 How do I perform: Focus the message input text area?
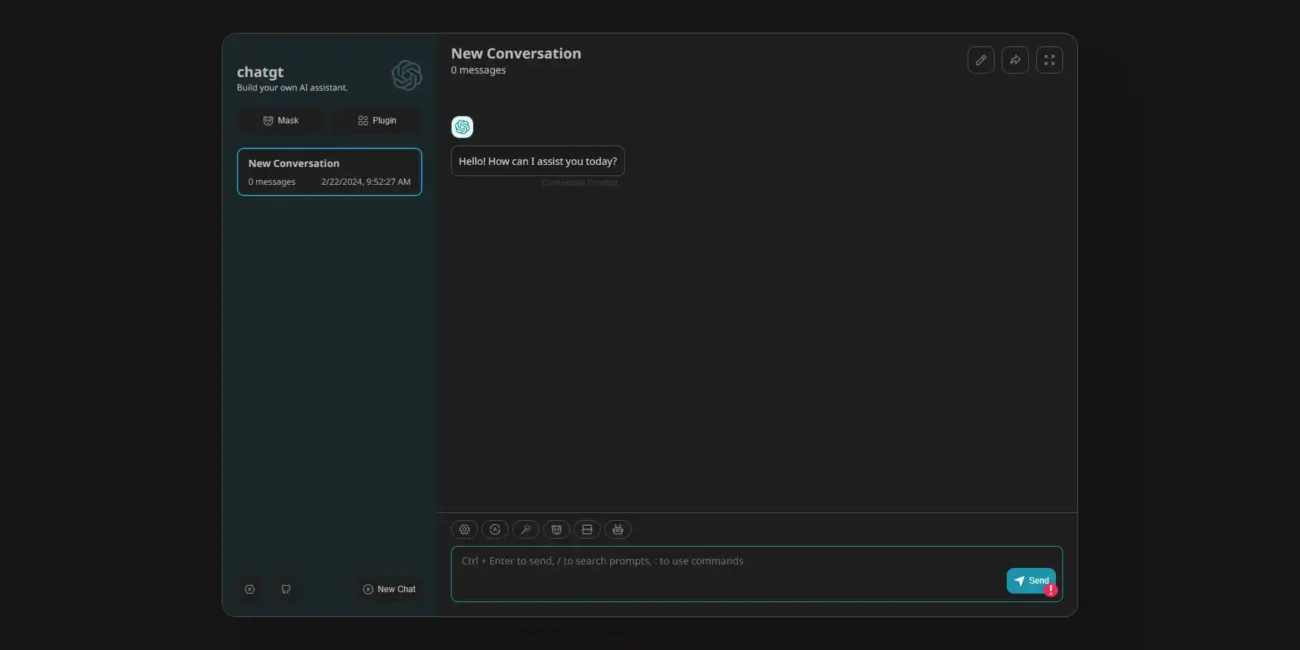(x=756, y=574)
